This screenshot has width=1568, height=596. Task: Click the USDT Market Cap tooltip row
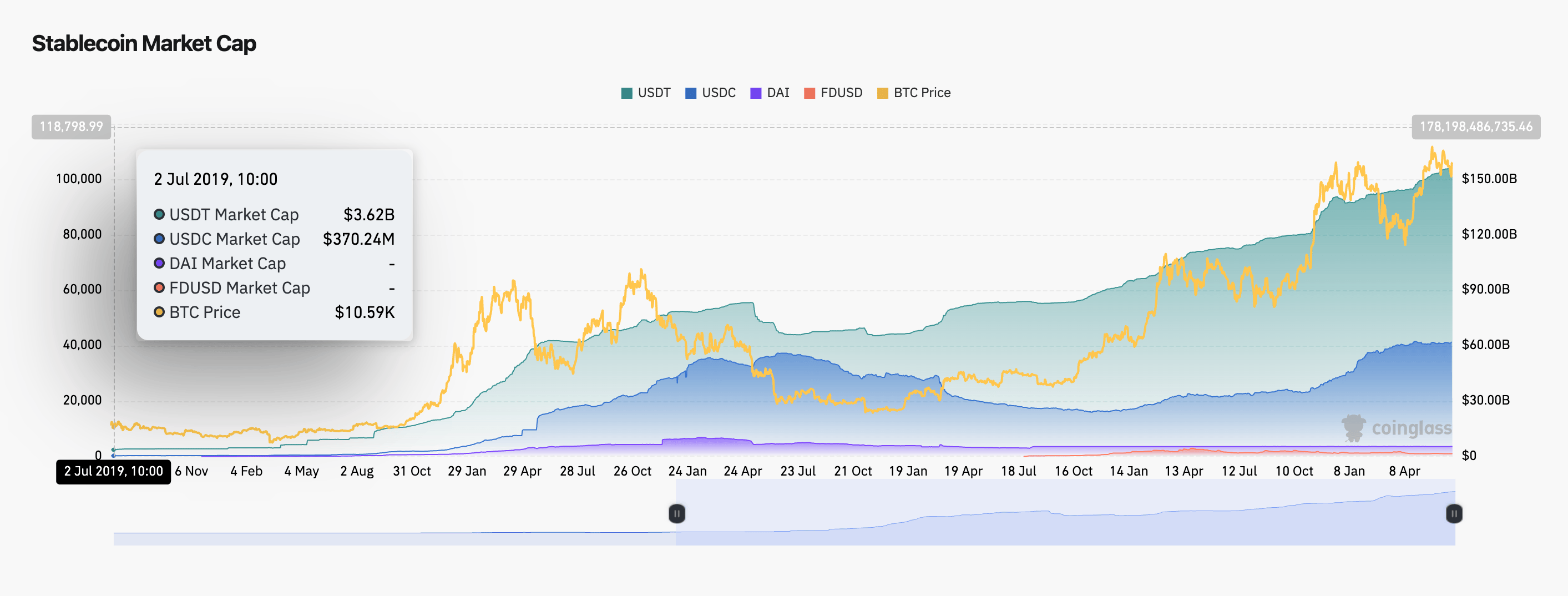274,215
